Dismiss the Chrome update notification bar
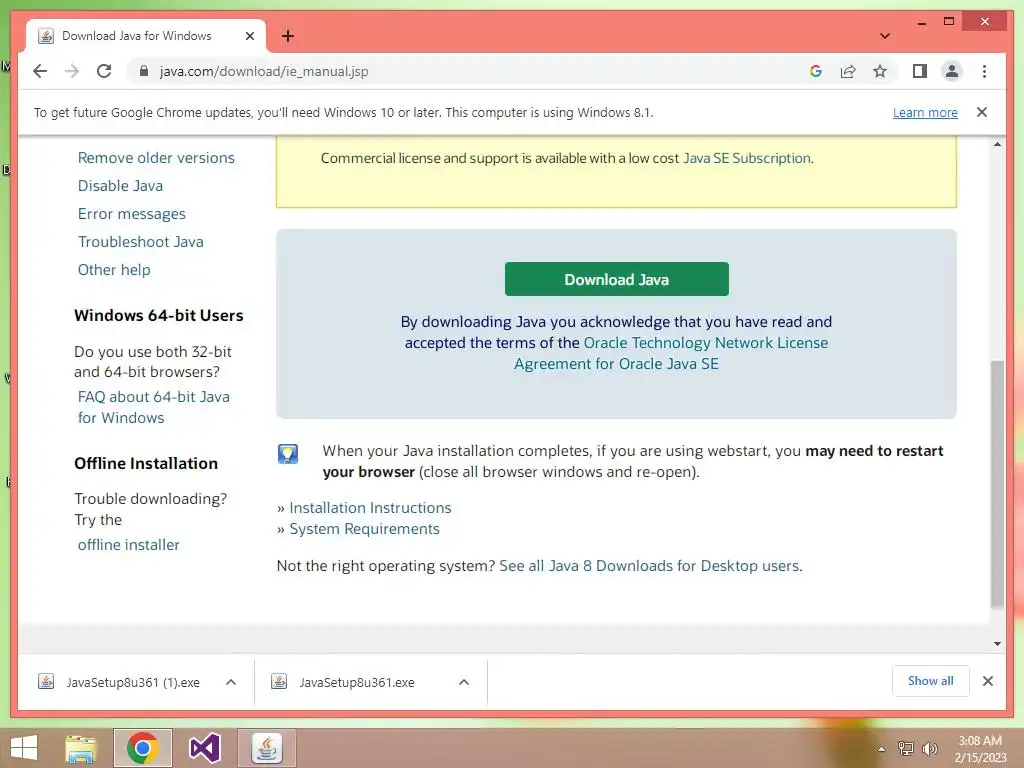Image resolution: width=1024 pixels, height=768 pixels. click(x=982, y=112)
